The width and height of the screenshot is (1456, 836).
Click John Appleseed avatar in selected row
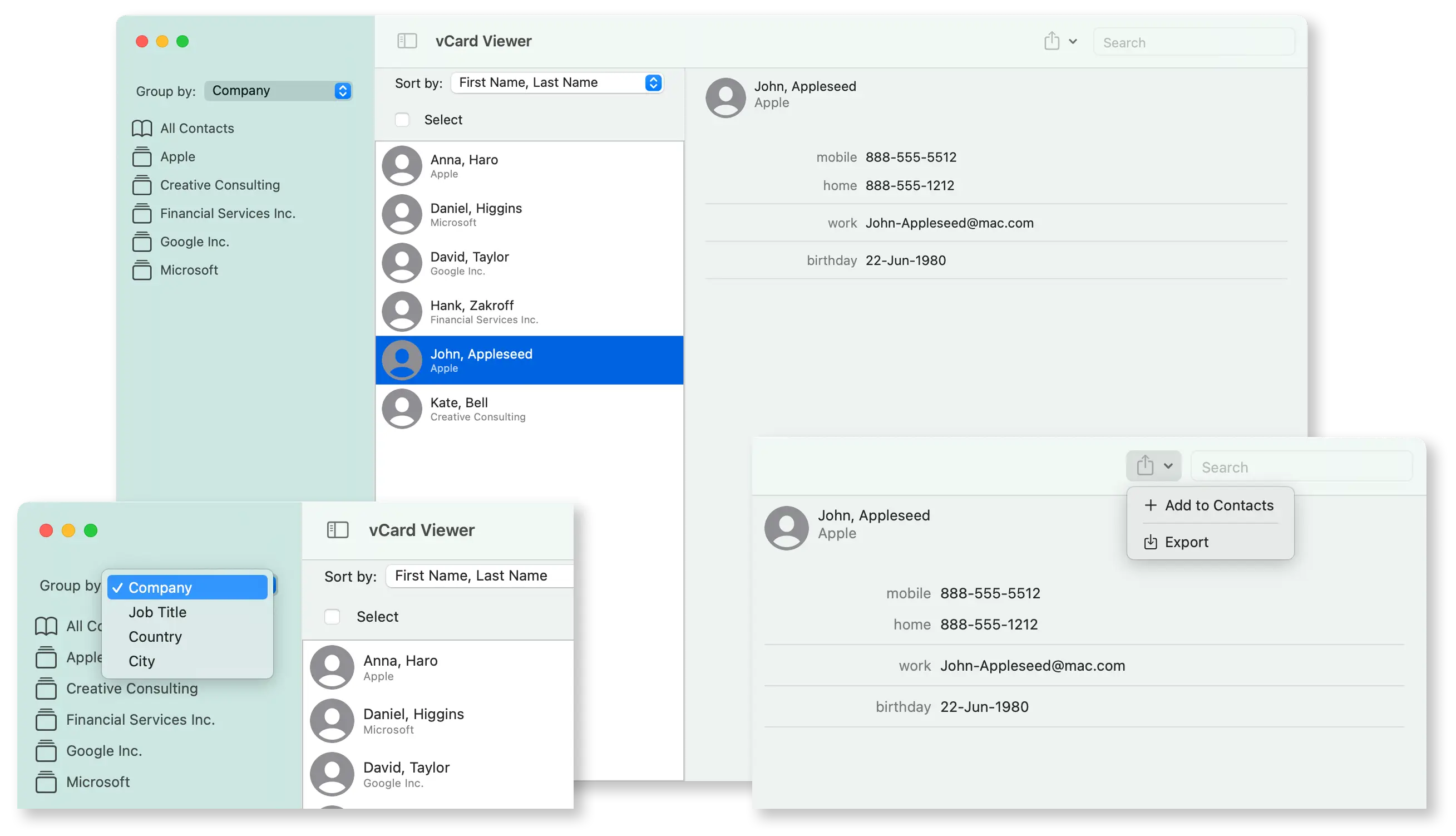pyautogui.click(x=402, y=360)
